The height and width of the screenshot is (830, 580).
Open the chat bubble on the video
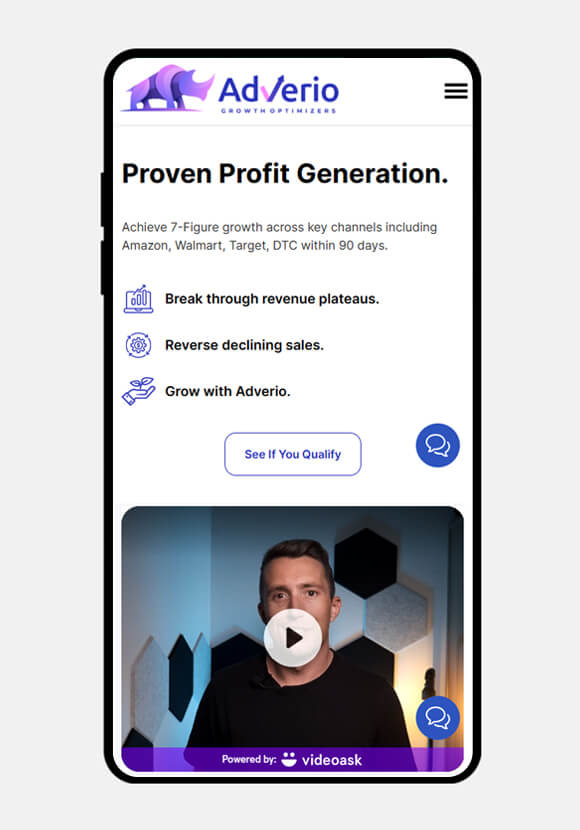pos(438,718)
